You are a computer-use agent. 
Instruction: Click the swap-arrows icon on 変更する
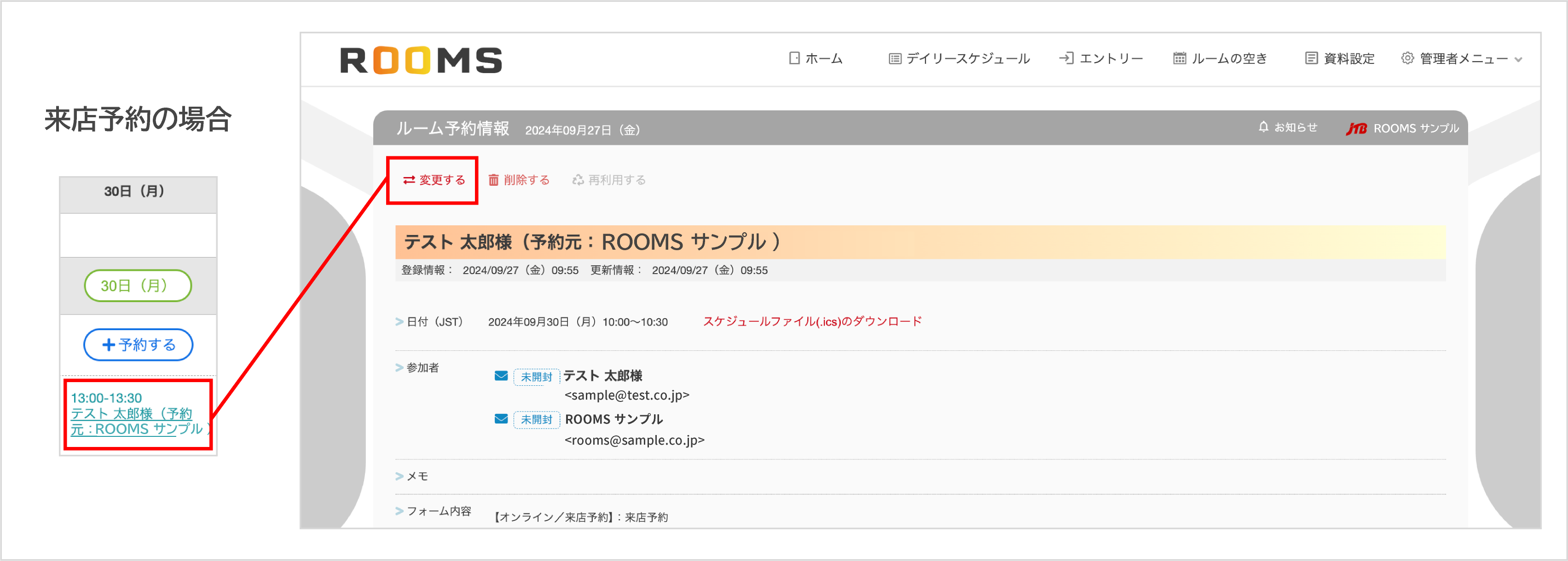pyautogui.click(x=409, y=179)
